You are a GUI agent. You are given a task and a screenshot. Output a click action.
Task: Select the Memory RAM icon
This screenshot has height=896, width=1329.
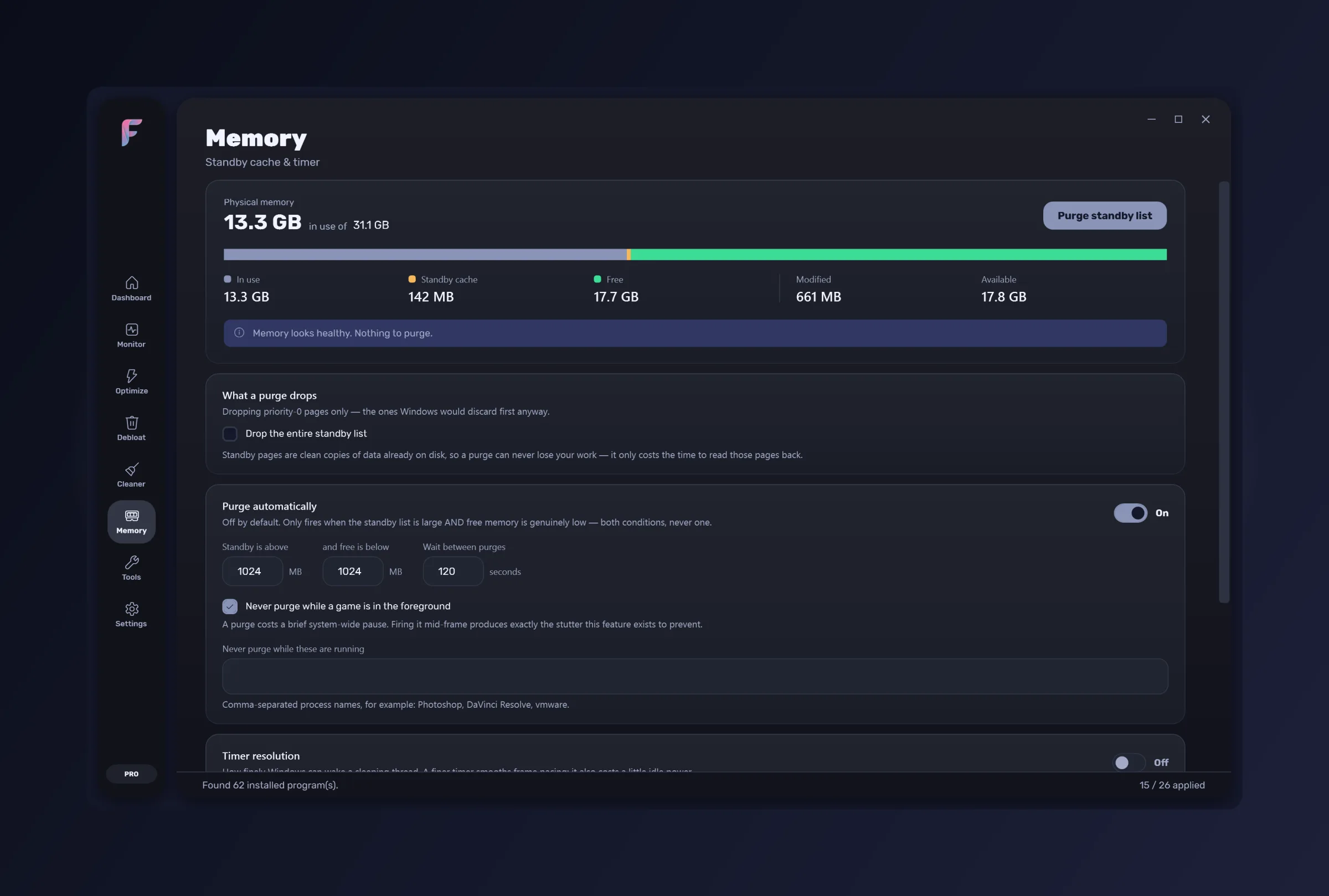[x=131, y=516]
